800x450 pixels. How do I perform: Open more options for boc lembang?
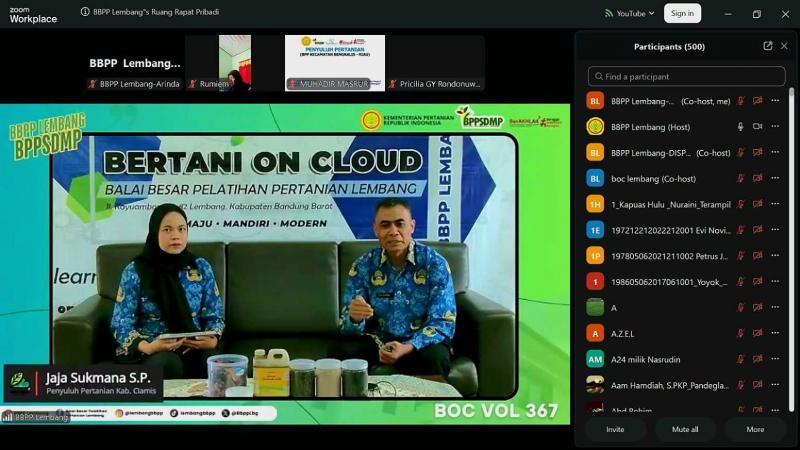[776, 178]
